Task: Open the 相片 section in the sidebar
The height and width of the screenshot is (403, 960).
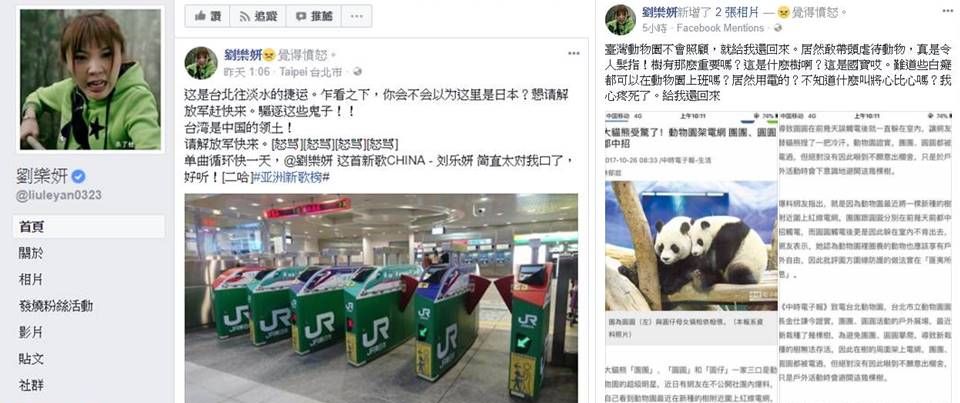Action: (x=31, y=279)
